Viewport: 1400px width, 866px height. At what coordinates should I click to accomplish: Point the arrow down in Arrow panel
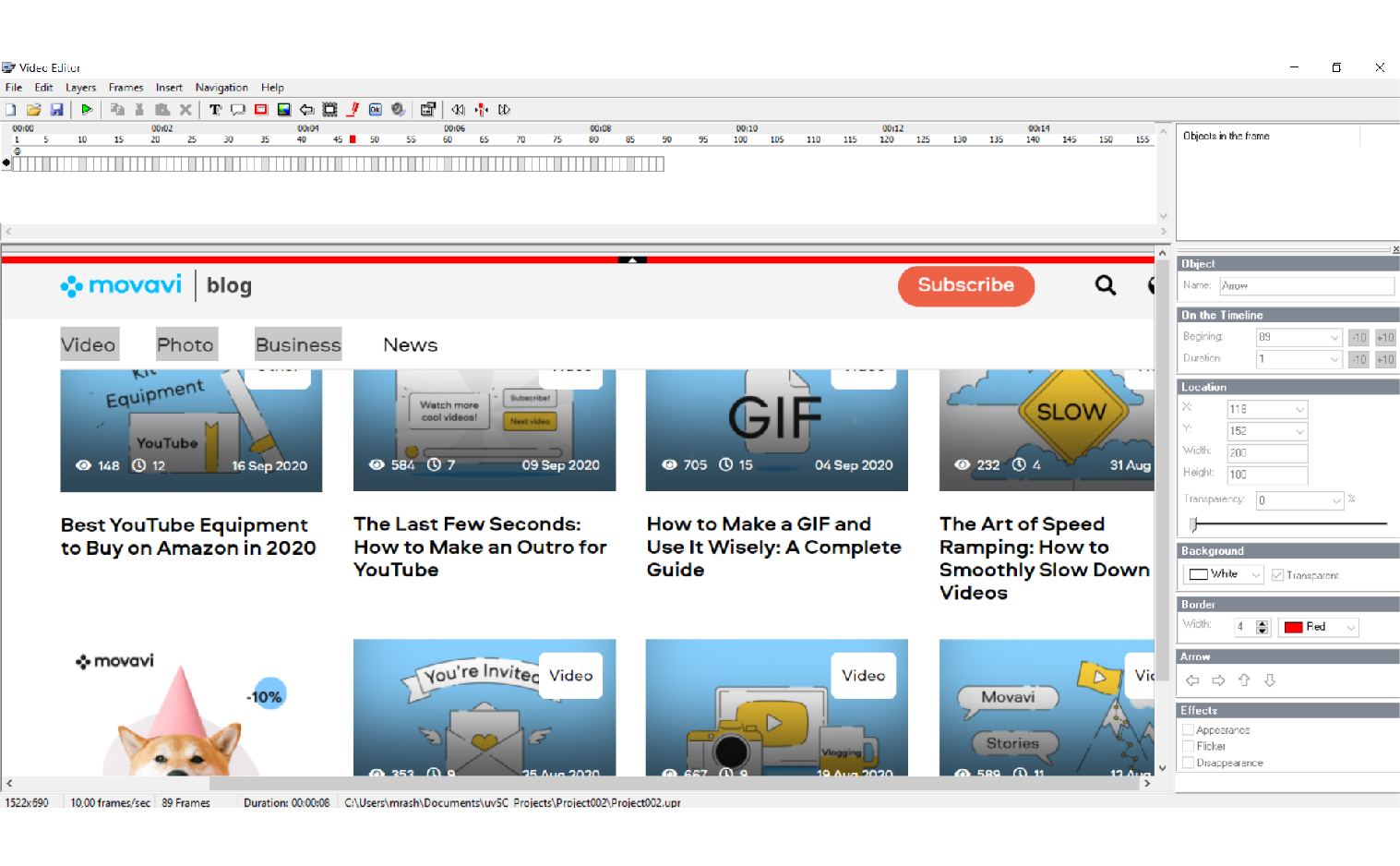(x=1270, y=680)
